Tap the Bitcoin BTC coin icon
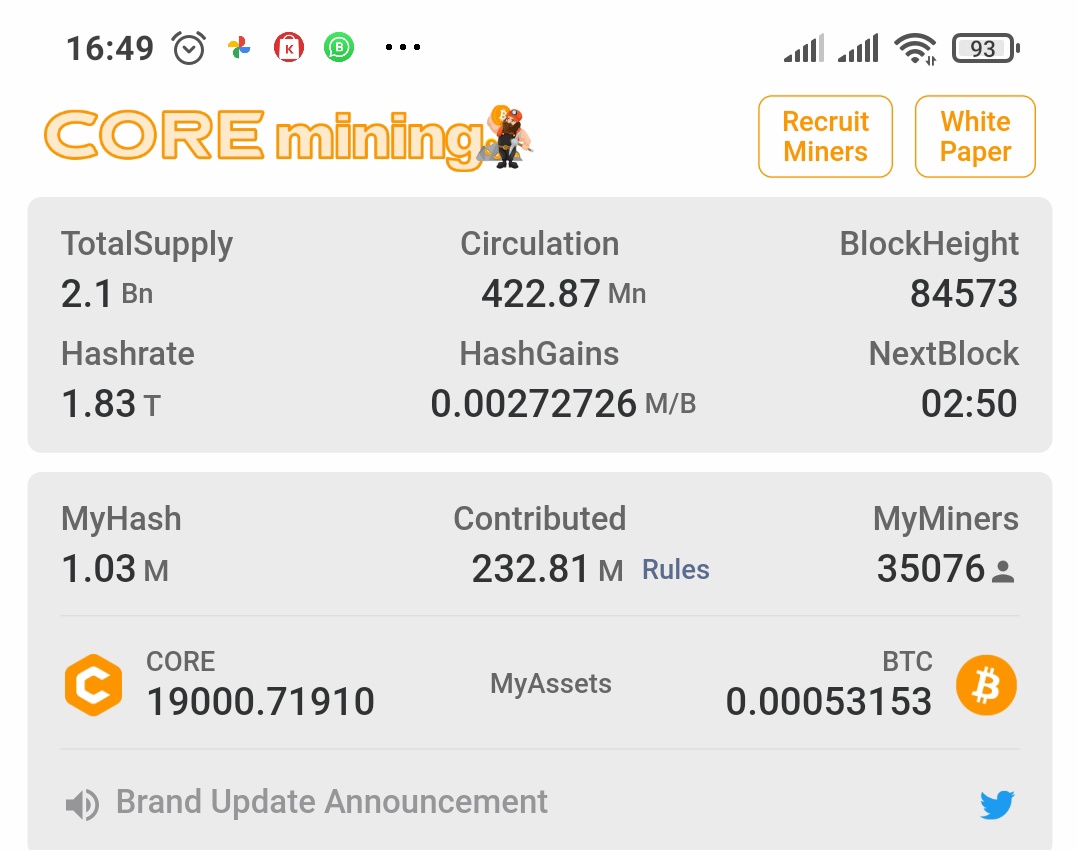 pyautogui.click(x=986, y=685)
